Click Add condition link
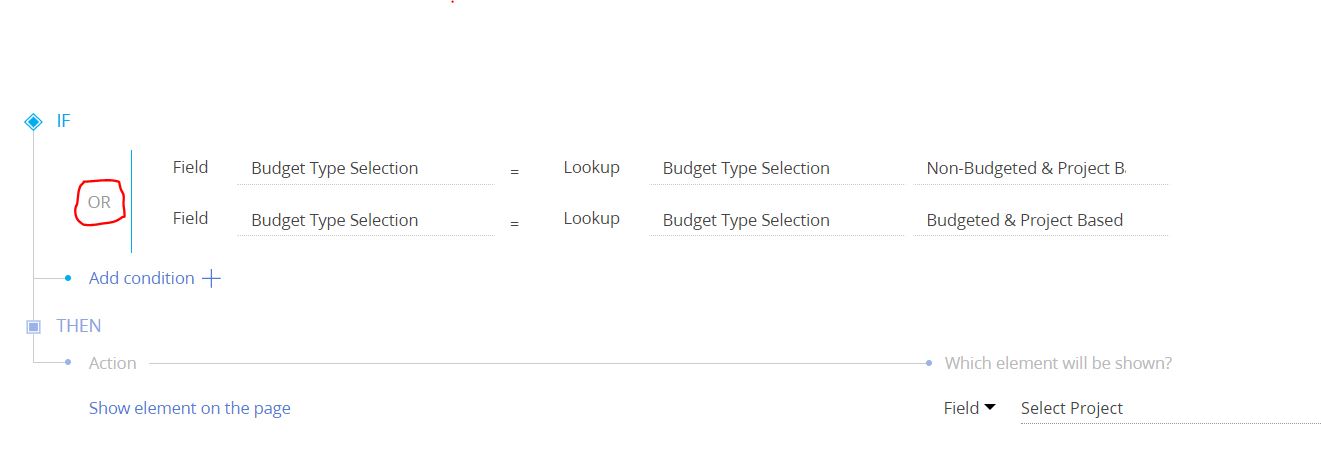The width and height of the screenshot is (1321, 476). [x=142, y=278]
